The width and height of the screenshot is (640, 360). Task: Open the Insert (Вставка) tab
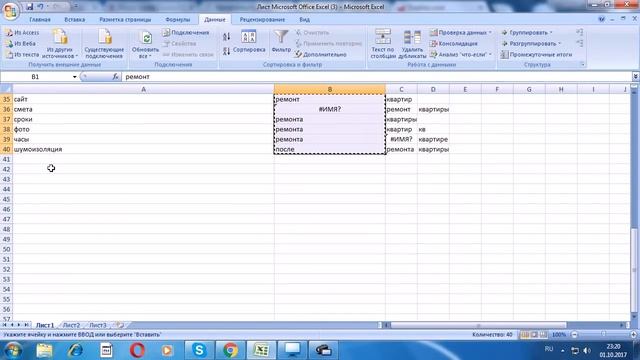click(x=75, y=20)
